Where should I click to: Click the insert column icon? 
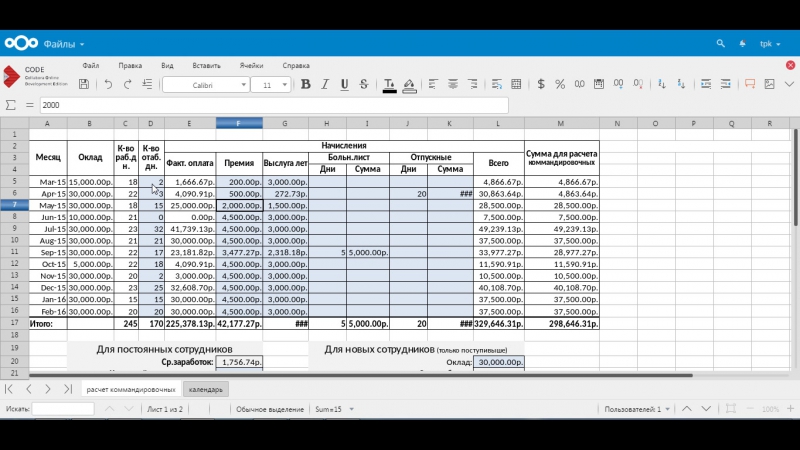[x=726, y=85]
